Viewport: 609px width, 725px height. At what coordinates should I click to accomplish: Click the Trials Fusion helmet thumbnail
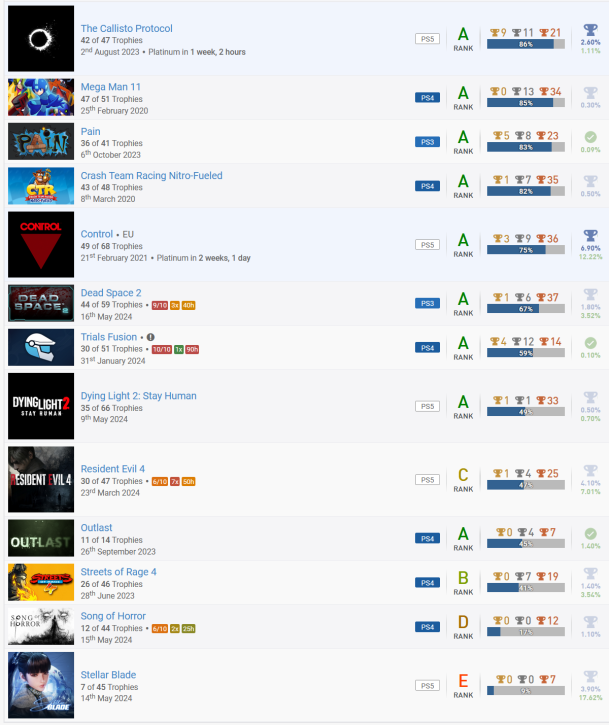(x=41, y=347)
